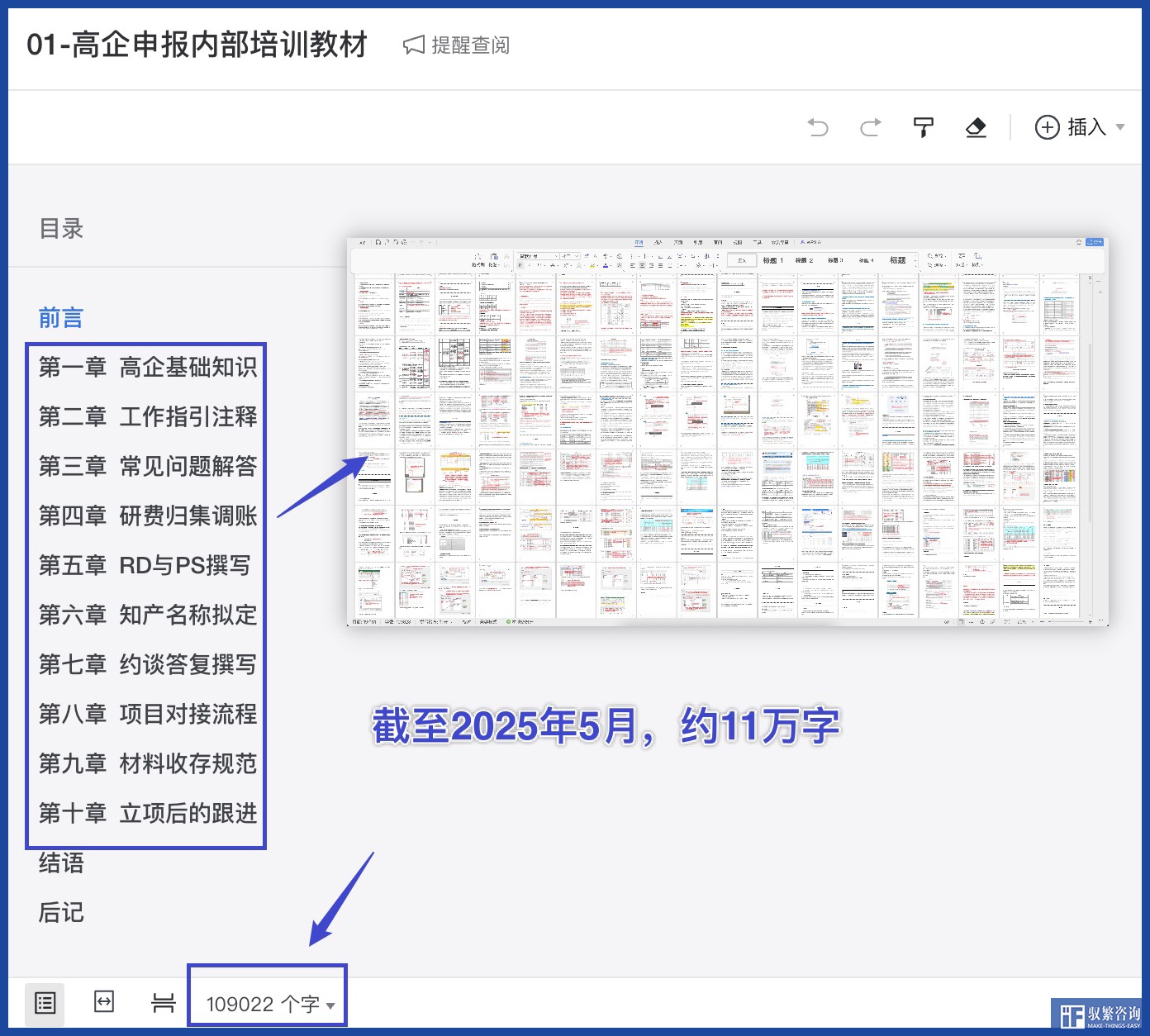Jump to 前言 in the outline

click(x=61, y=318)
